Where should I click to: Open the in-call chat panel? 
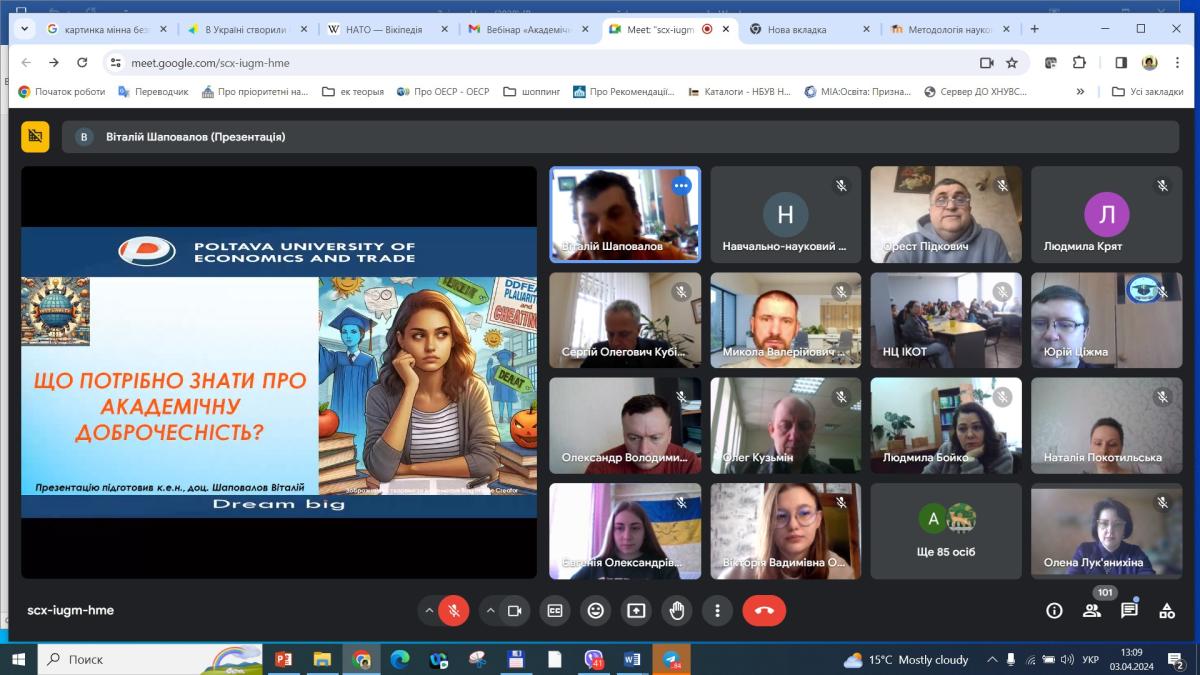click(x=1129, y=611)
